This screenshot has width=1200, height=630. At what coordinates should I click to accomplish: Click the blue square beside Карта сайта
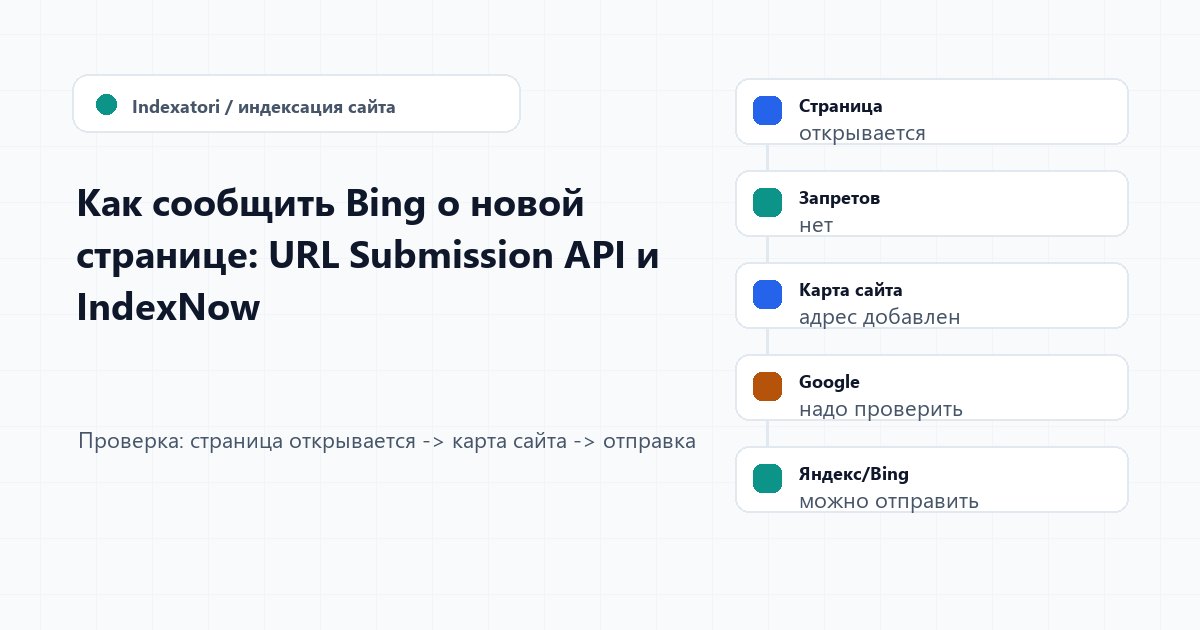[x=767, y=295]
